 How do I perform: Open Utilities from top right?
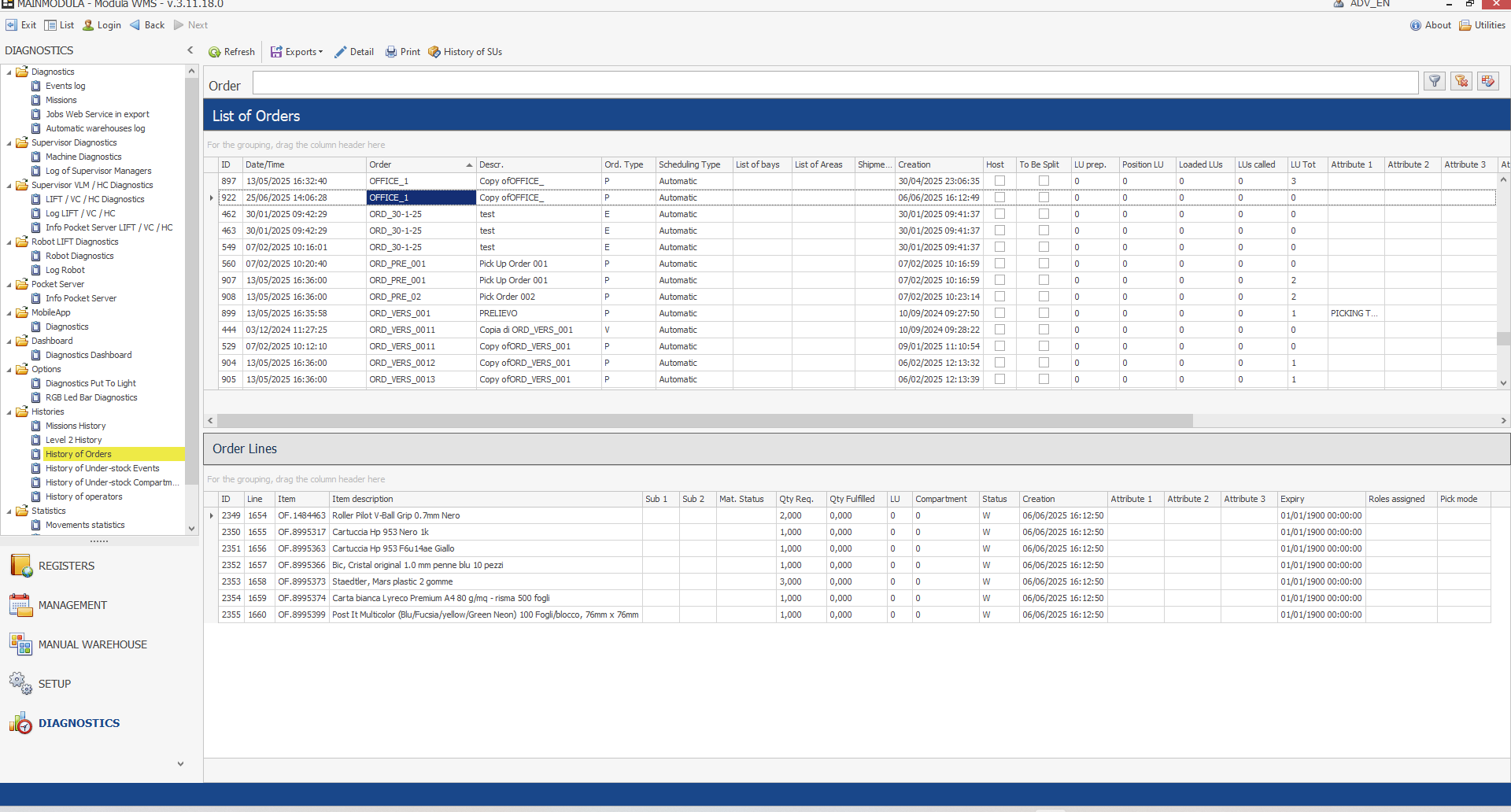(1482, 25)
